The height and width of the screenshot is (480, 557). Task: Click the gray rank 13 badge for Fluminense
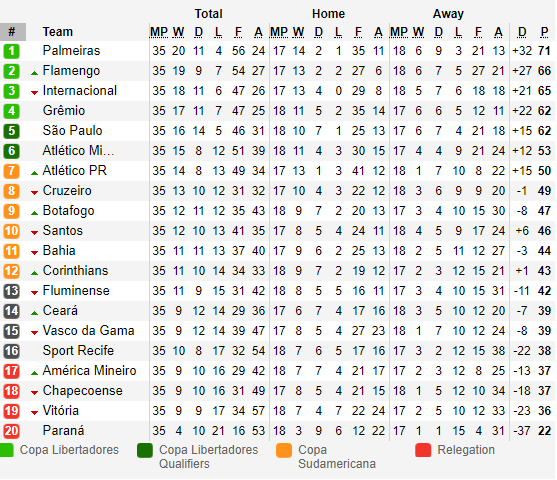pos(11,291)
